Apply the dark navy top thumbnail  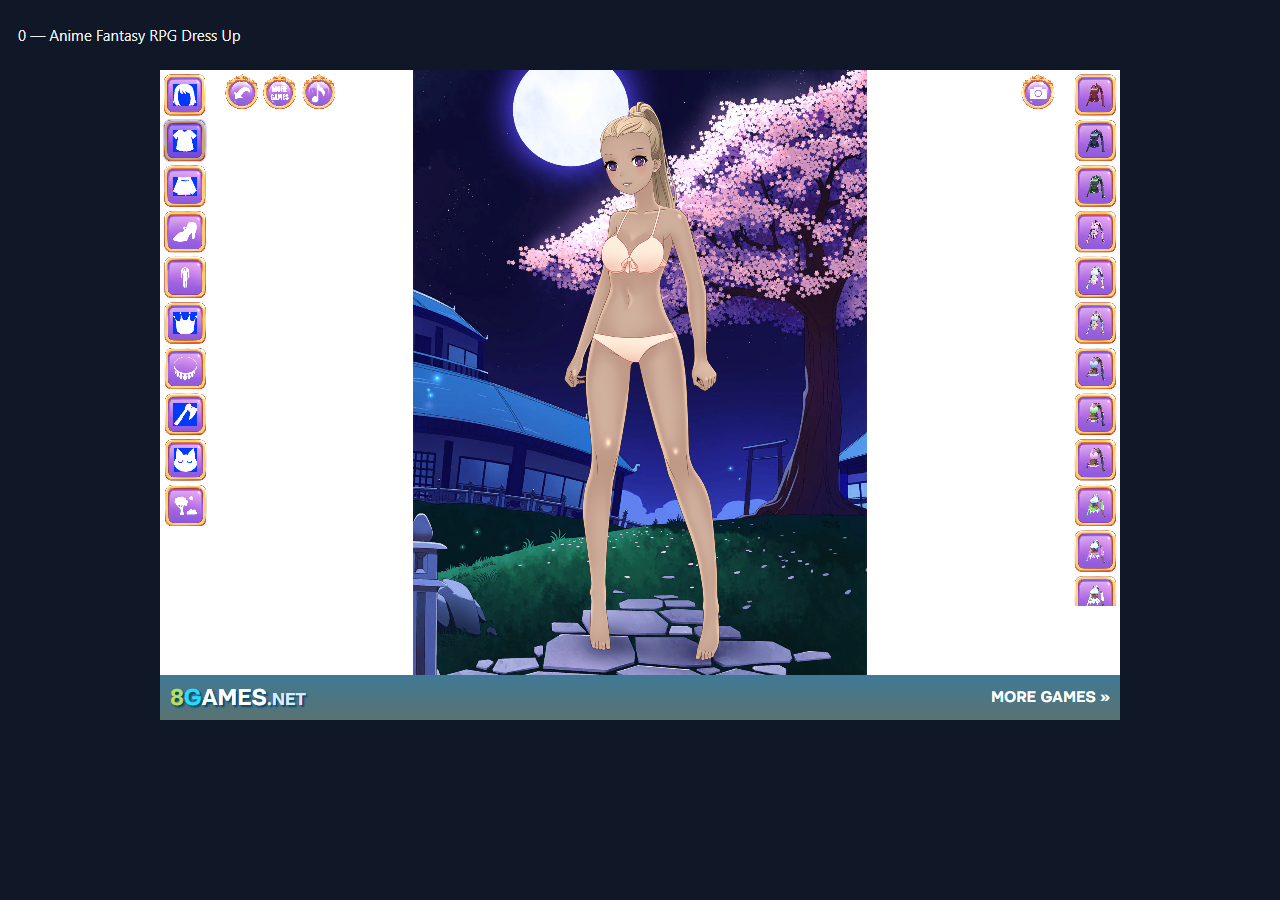[x=1096, y=141]
